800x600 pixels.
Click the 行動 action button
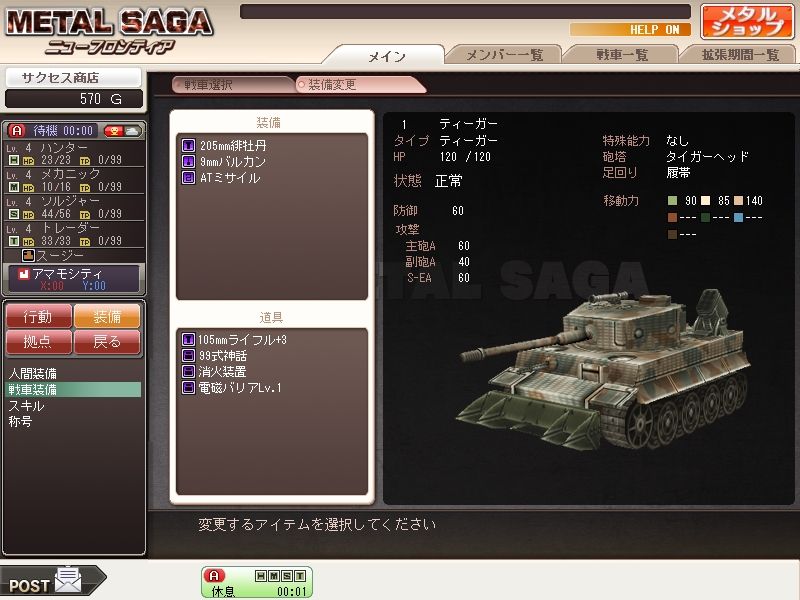click(39, 316)
